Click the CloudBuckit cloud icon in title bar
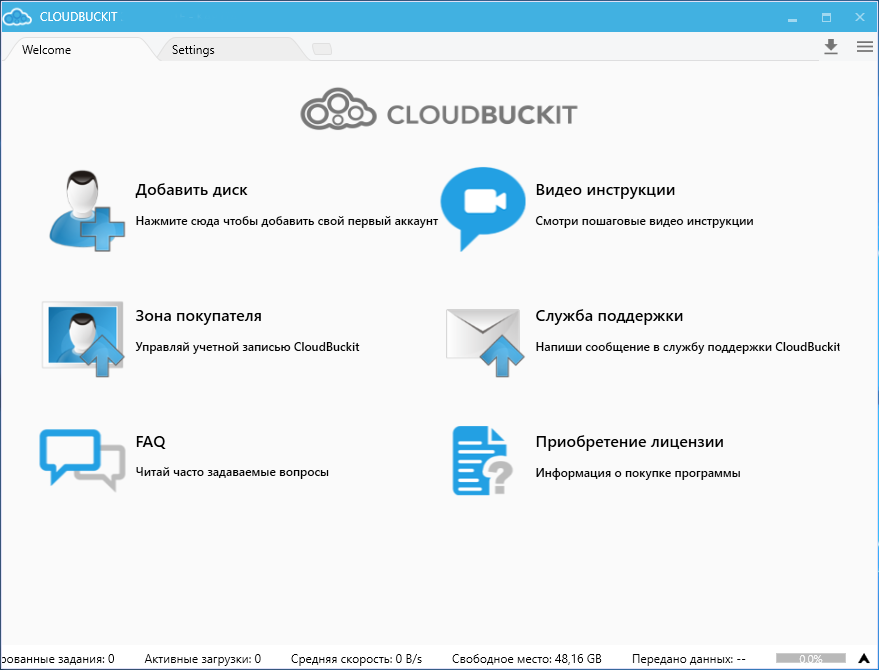Screen dimensions: 879x670 tap(17, 17)
